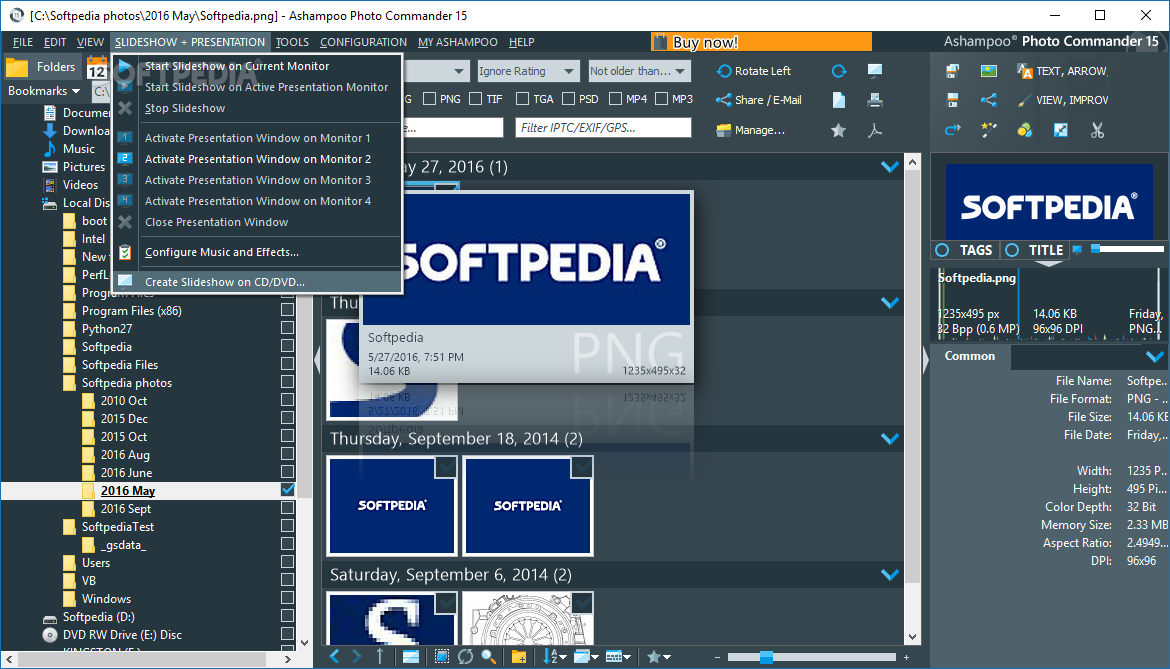1170x669 pixels.
Task: Click the new document page icon
Action: [839, 100]
